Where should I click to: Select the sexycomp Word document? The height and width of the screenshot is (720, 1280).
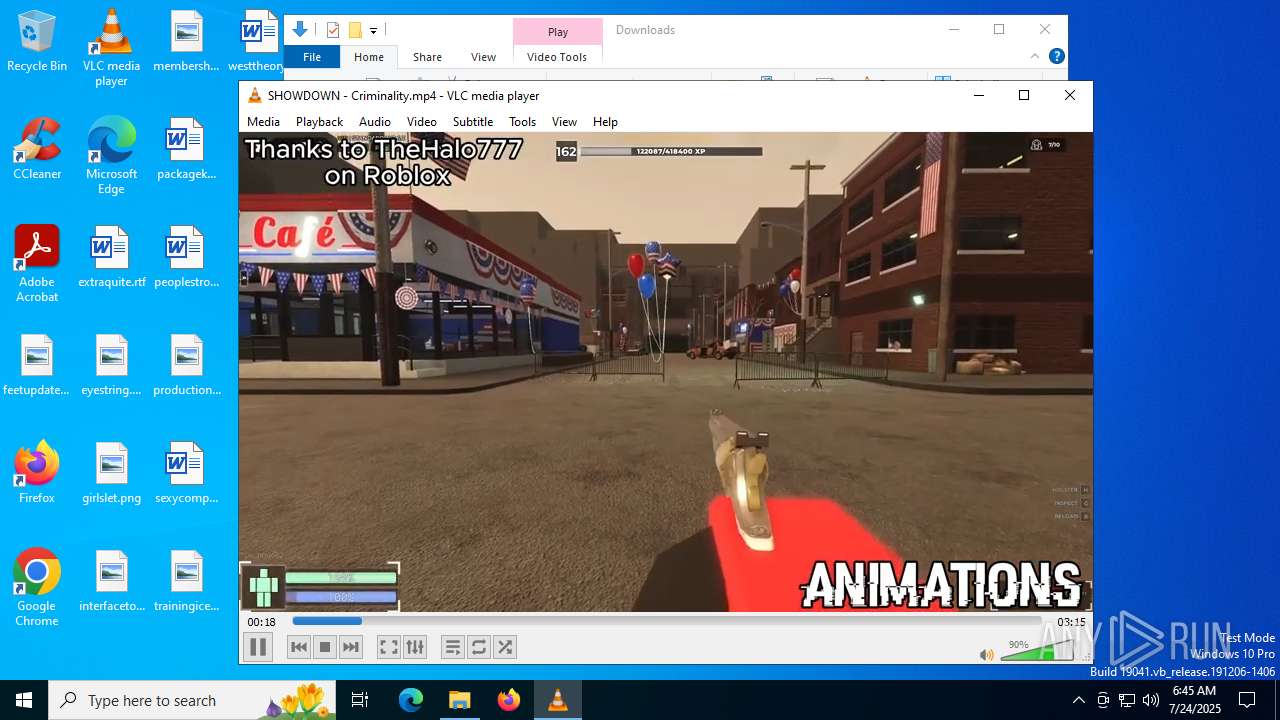point(186,474)
